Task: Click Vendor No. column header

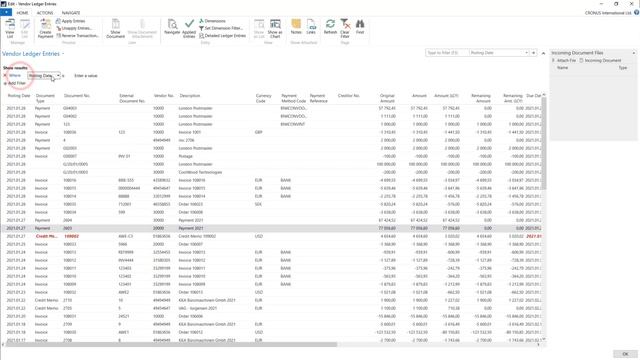Action: [164, 96]
